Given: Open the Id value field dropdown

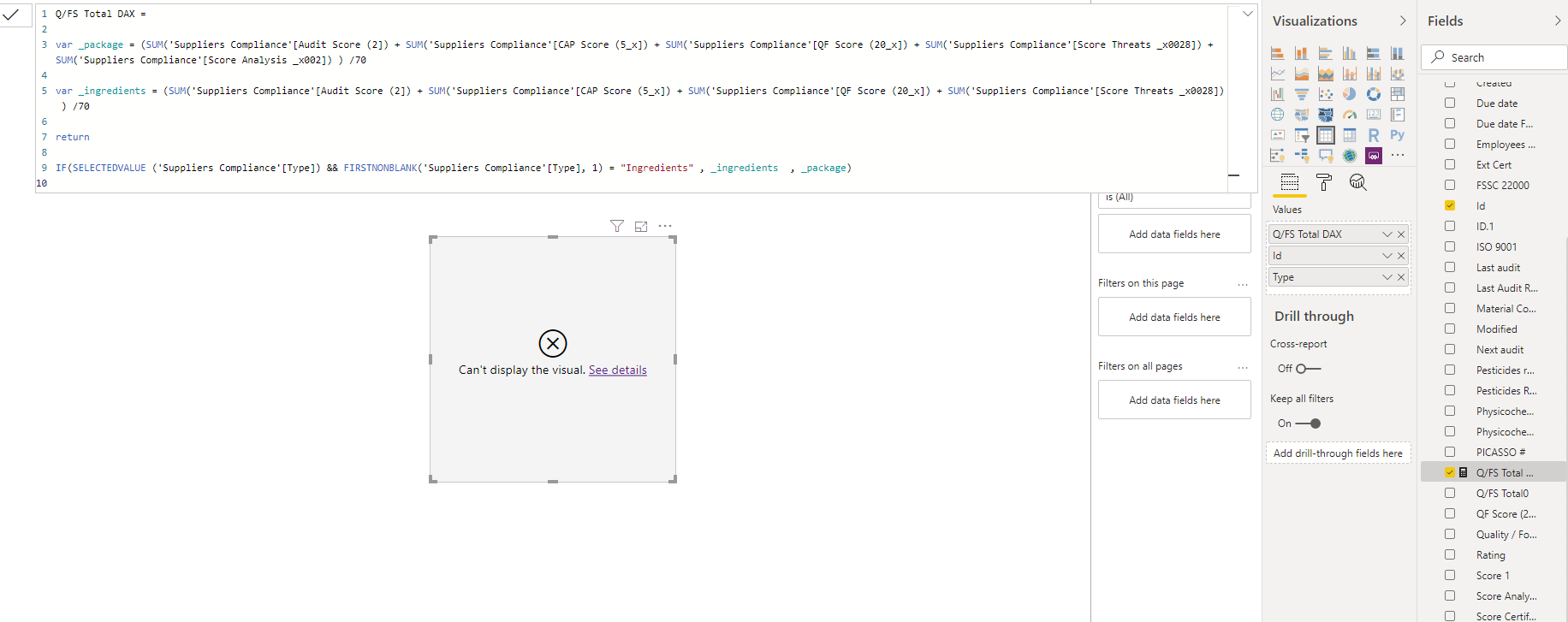Looking at the screenshot, I should (x=1387, y=256).
